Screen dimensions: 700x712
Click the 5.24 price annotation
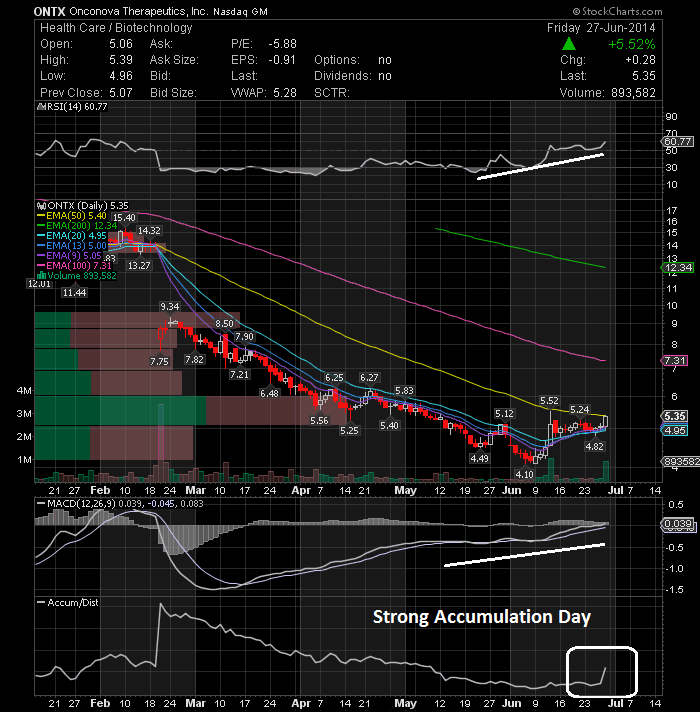[x=579, y=410]
